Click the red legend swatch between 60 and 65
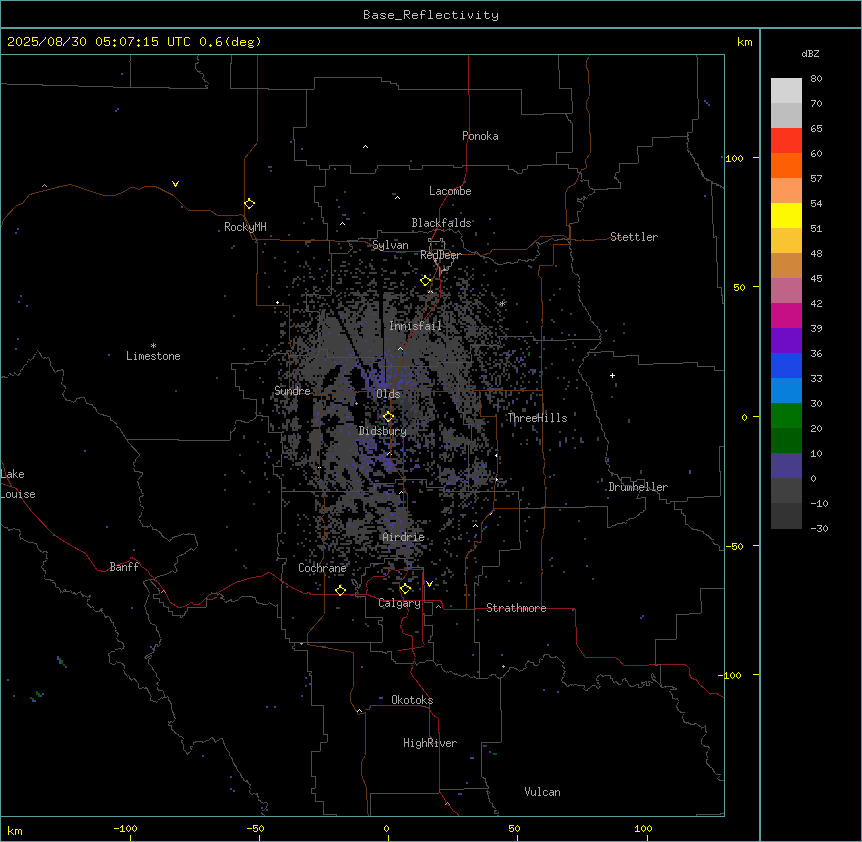Image resolution: width=862 pixels, height=842 pixels. coord(786,141)
